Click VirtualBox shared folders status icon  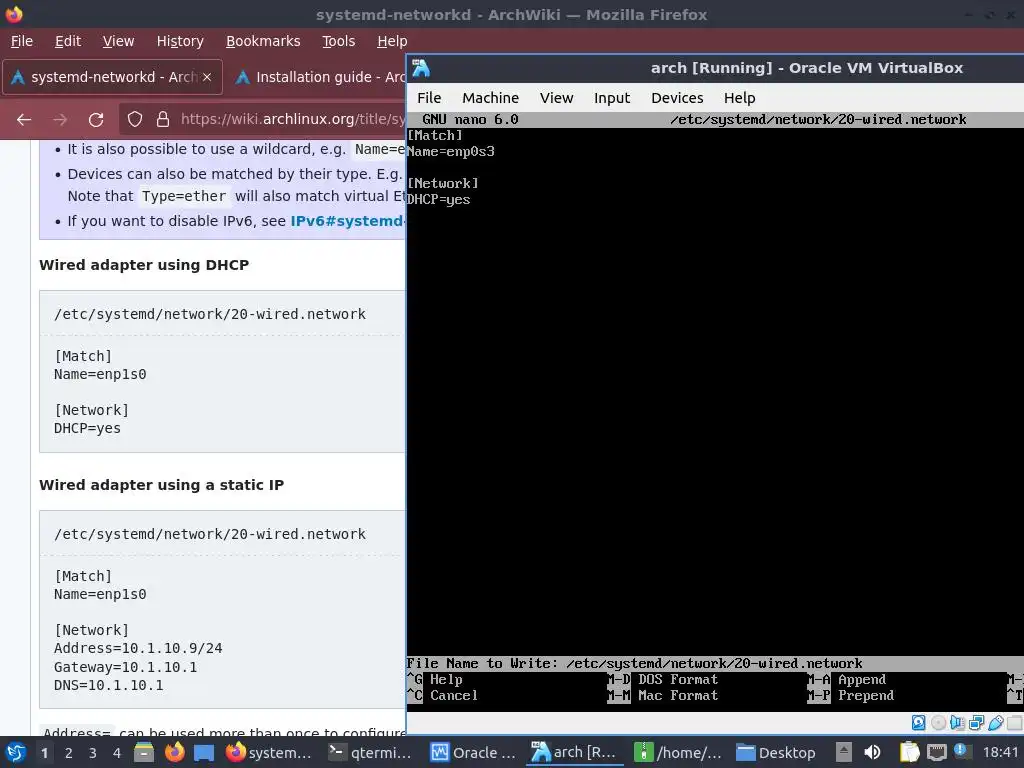coord(1014,722)
